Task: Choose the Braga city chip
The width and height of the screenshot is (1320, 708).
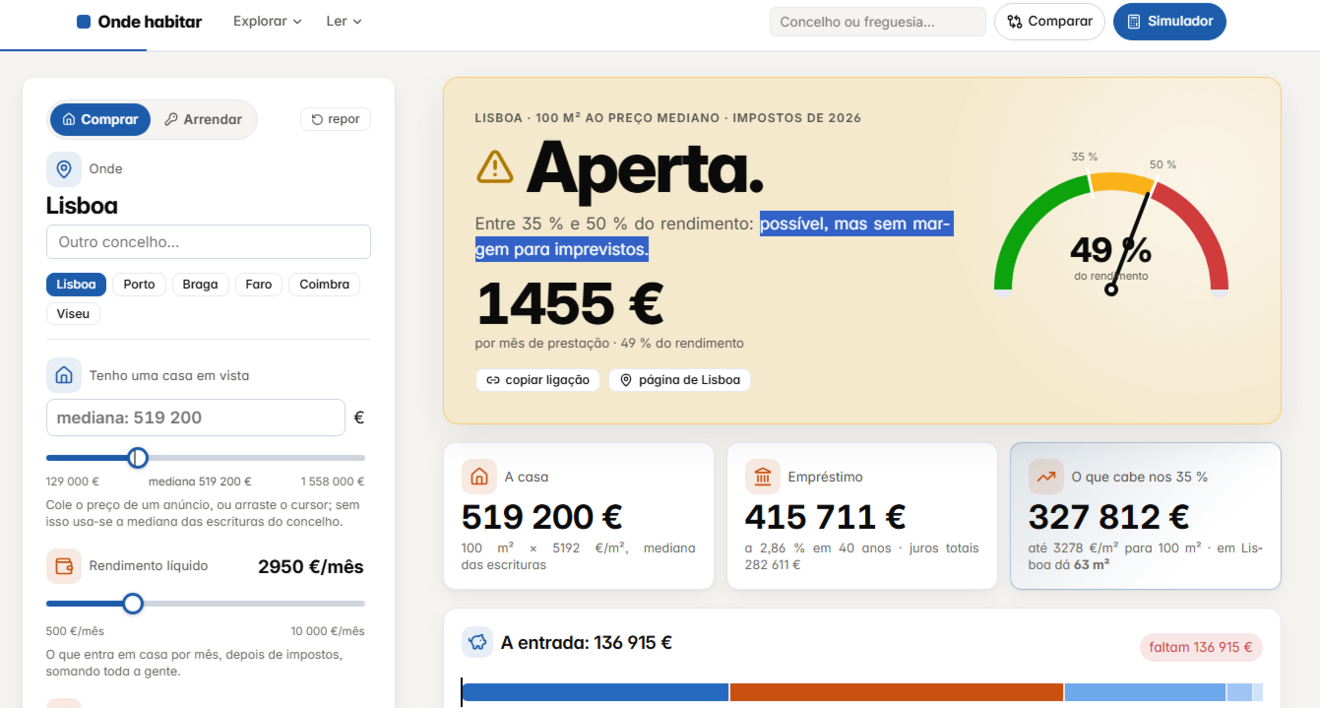Action: tap(200, 284)
